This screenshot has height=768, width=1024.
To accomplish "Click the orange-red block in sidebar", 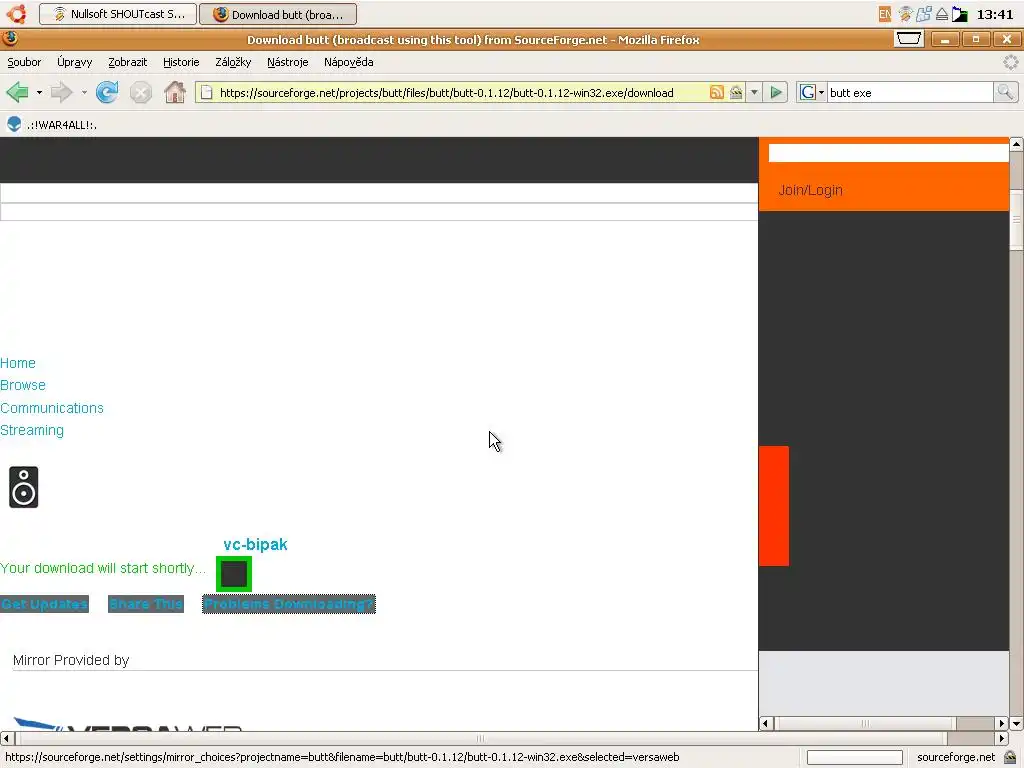I will tap(774, 506).
